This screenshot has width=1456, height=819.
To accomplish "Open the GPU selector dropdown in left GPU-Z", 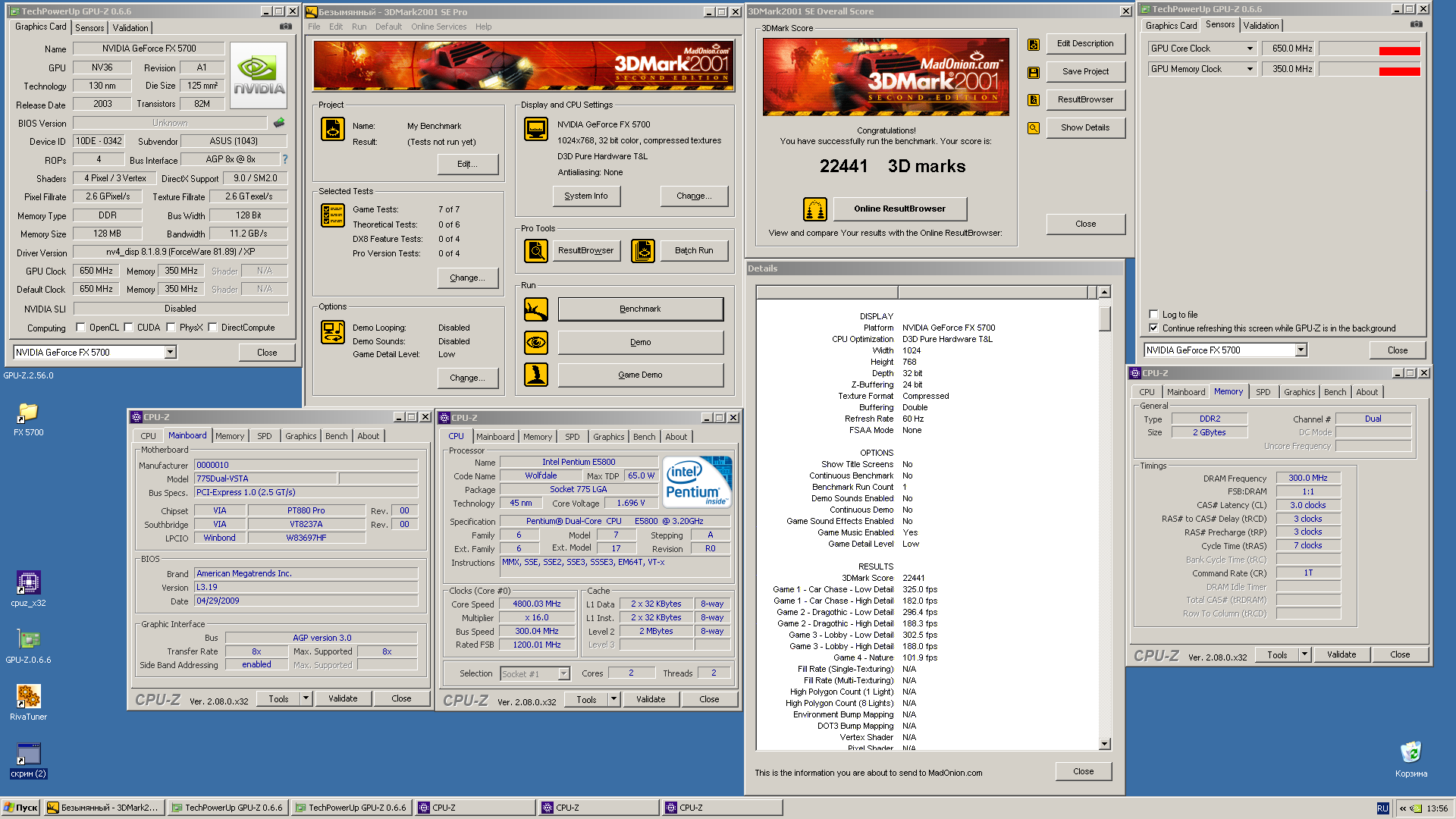I will pyautogui.click(x=170, y=352).
